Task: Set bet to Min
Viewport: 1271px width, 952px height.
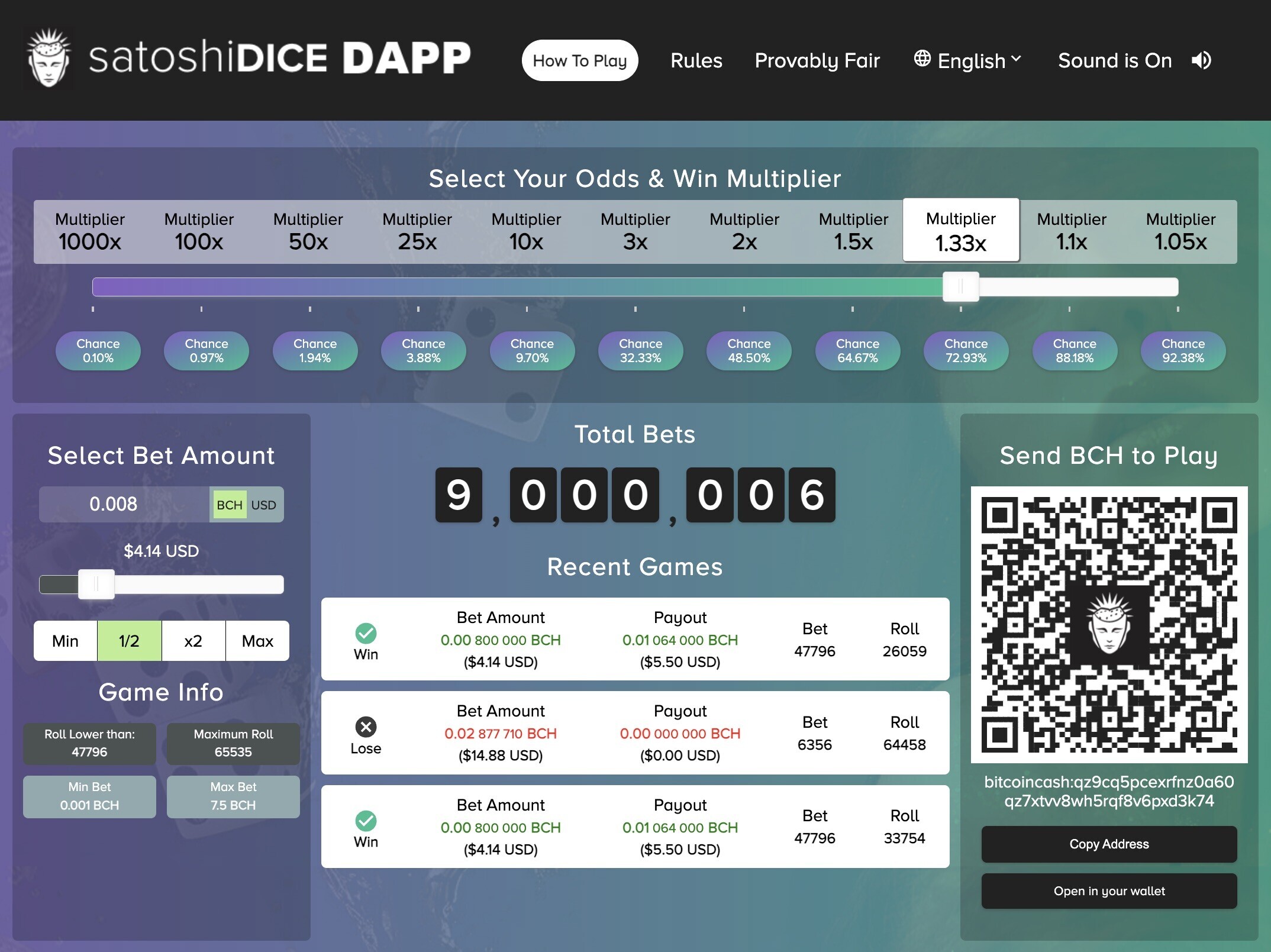Action: (x=65, y=641)
